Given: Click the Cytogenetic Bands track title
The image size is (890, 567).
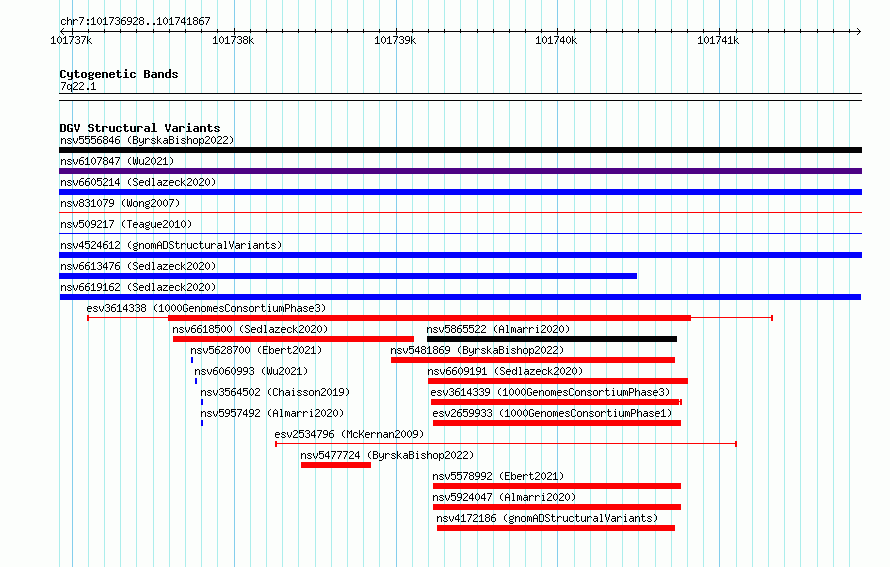Looking at the screenshot, I should [119, 74].
